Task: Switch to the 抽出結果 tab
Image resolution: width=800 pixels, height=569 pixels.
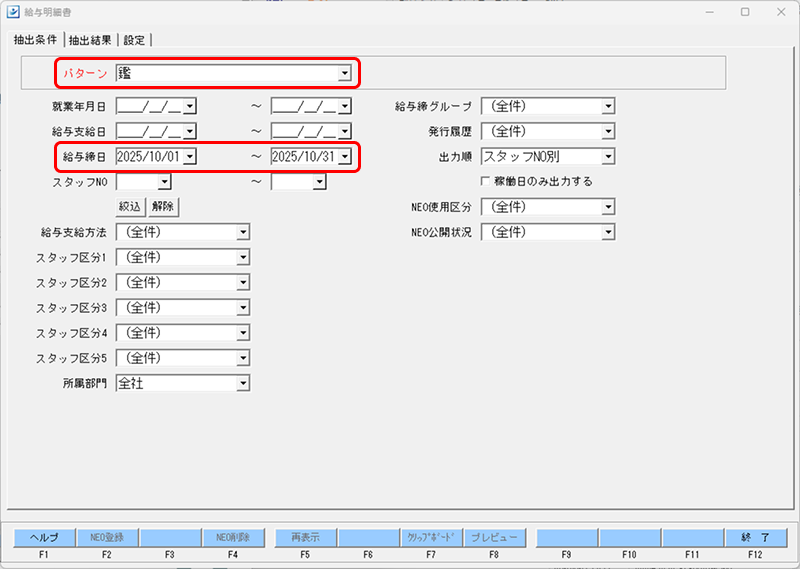Action: [x=90, y=40]
